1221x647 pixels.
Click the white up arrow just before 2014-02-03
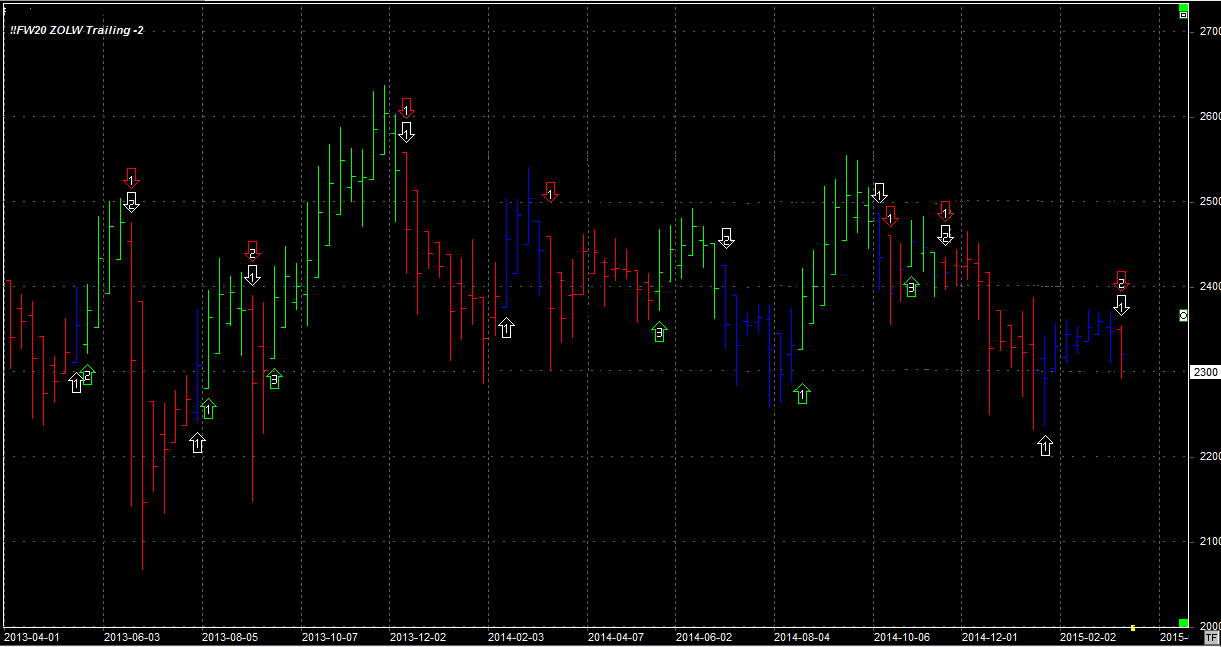pyautogui.click(x=506, y=327)
